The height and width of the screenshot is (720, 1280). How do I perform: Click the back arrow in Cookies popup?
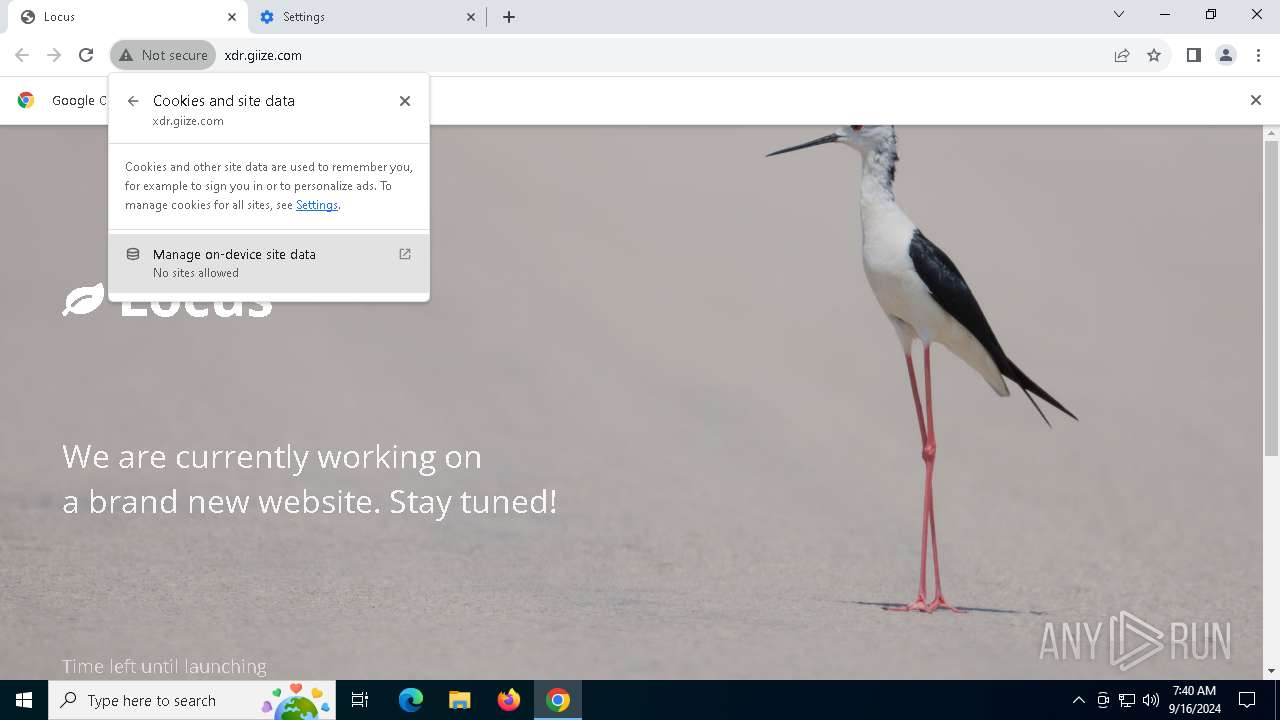[133, 101]
